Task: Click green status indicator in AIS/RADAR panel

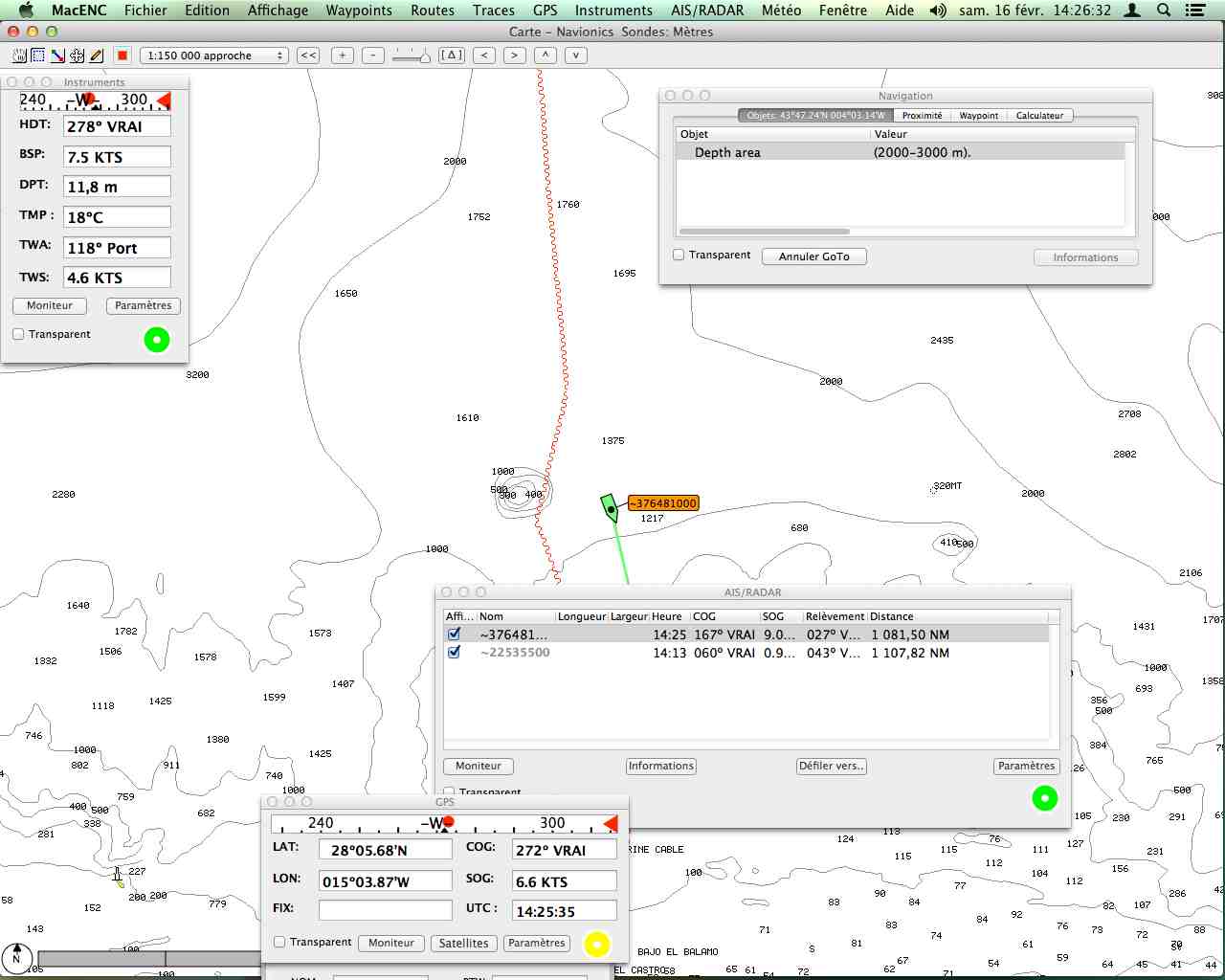Action: (x=1045, y=797)
